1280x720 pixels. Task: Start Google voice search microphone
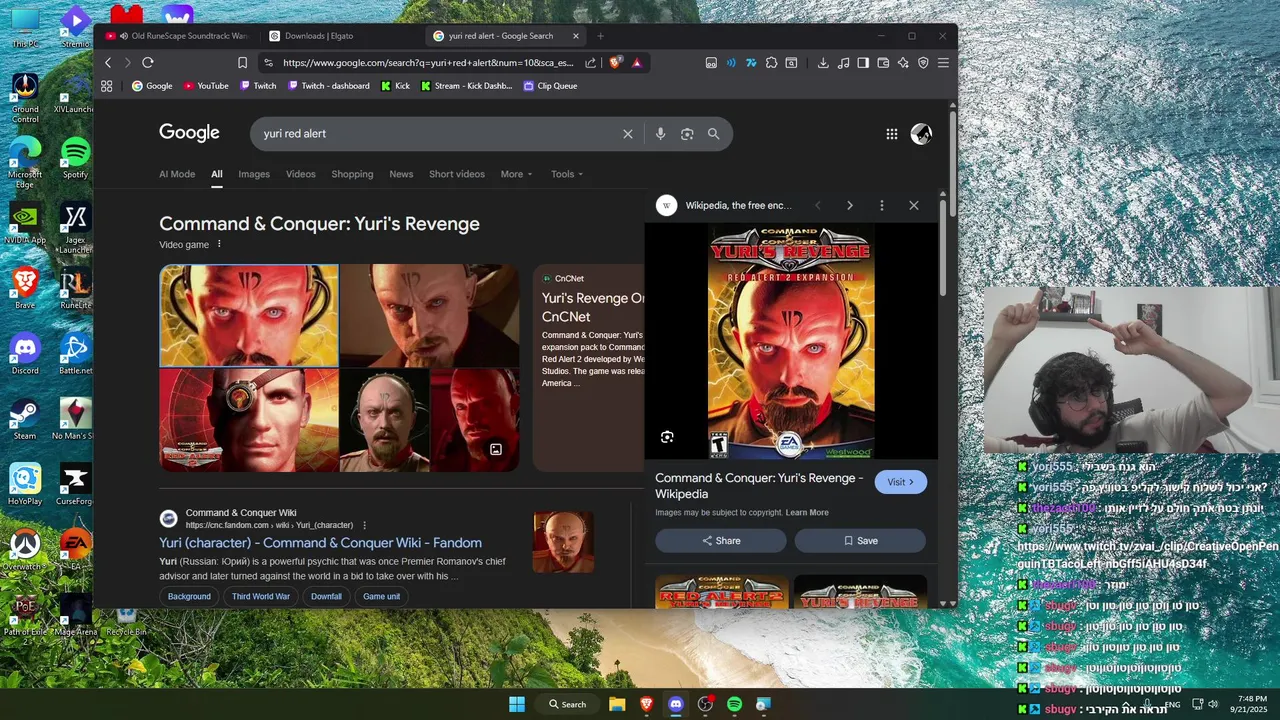click(660, 134)
